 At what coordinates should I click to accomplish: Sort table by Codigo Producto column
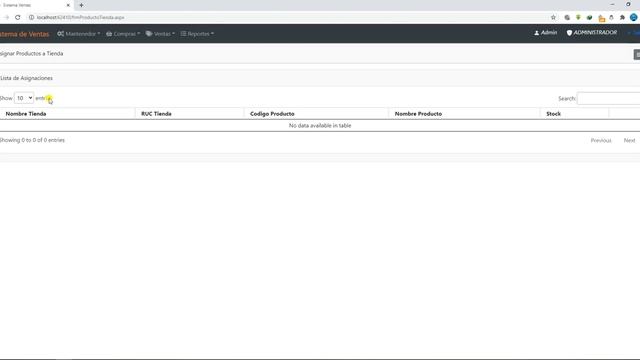[x=316, y=114]
